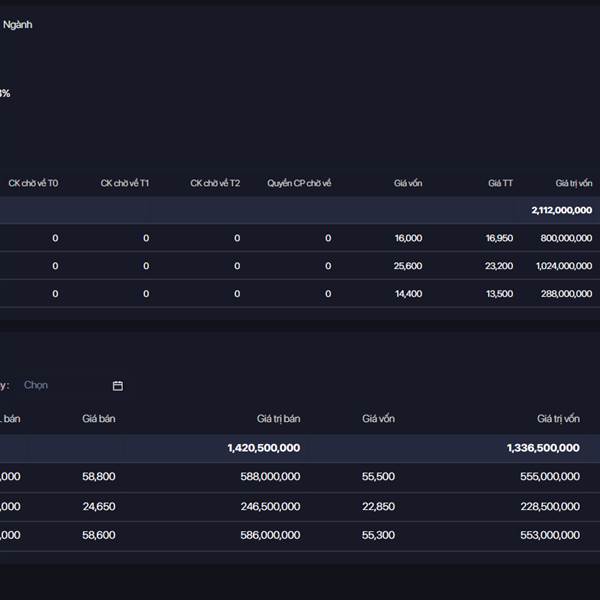
Task: Click the 'Giá bán' column header
Action: tap(99, 419)
